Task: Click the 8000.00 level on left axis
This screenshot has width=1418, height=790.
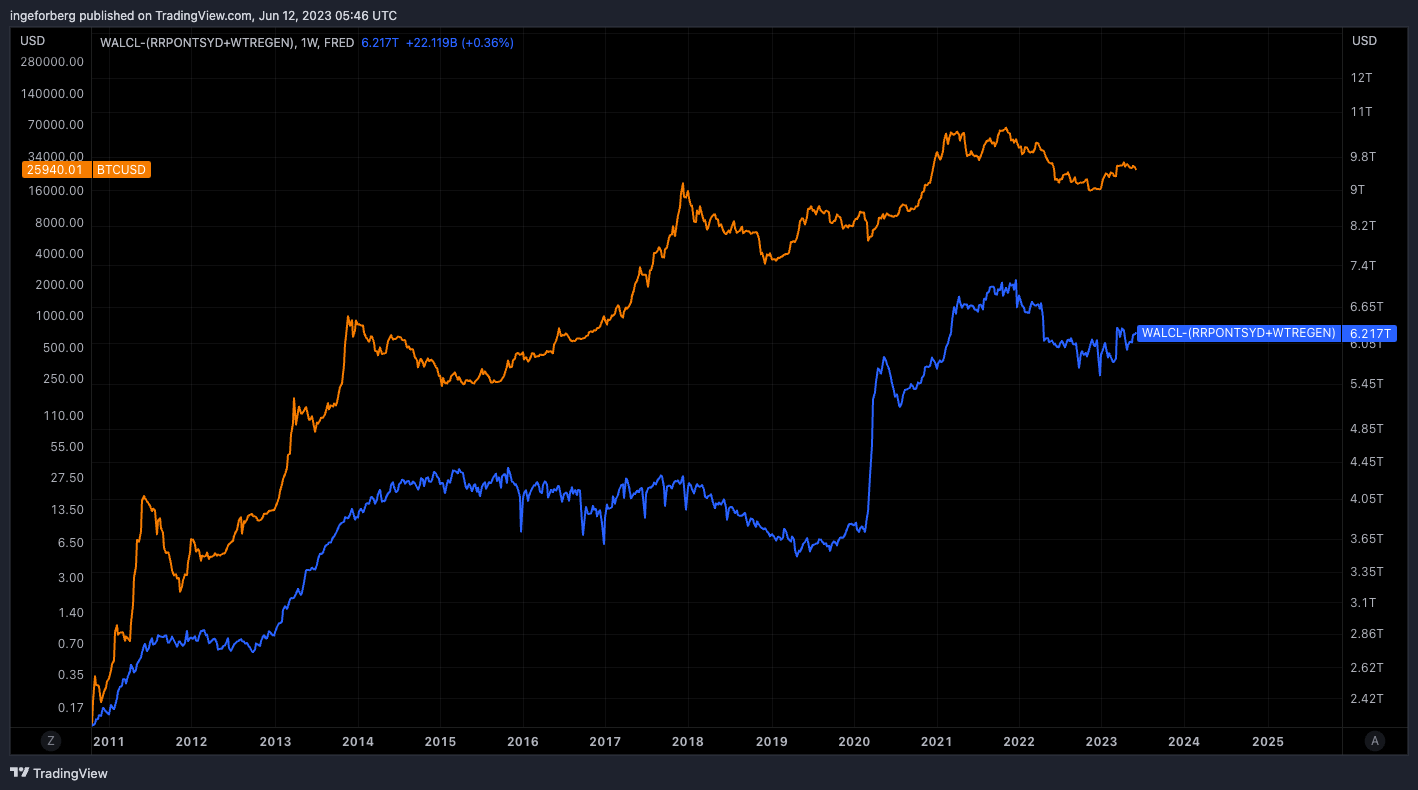Action: click(x=59, y=222)
